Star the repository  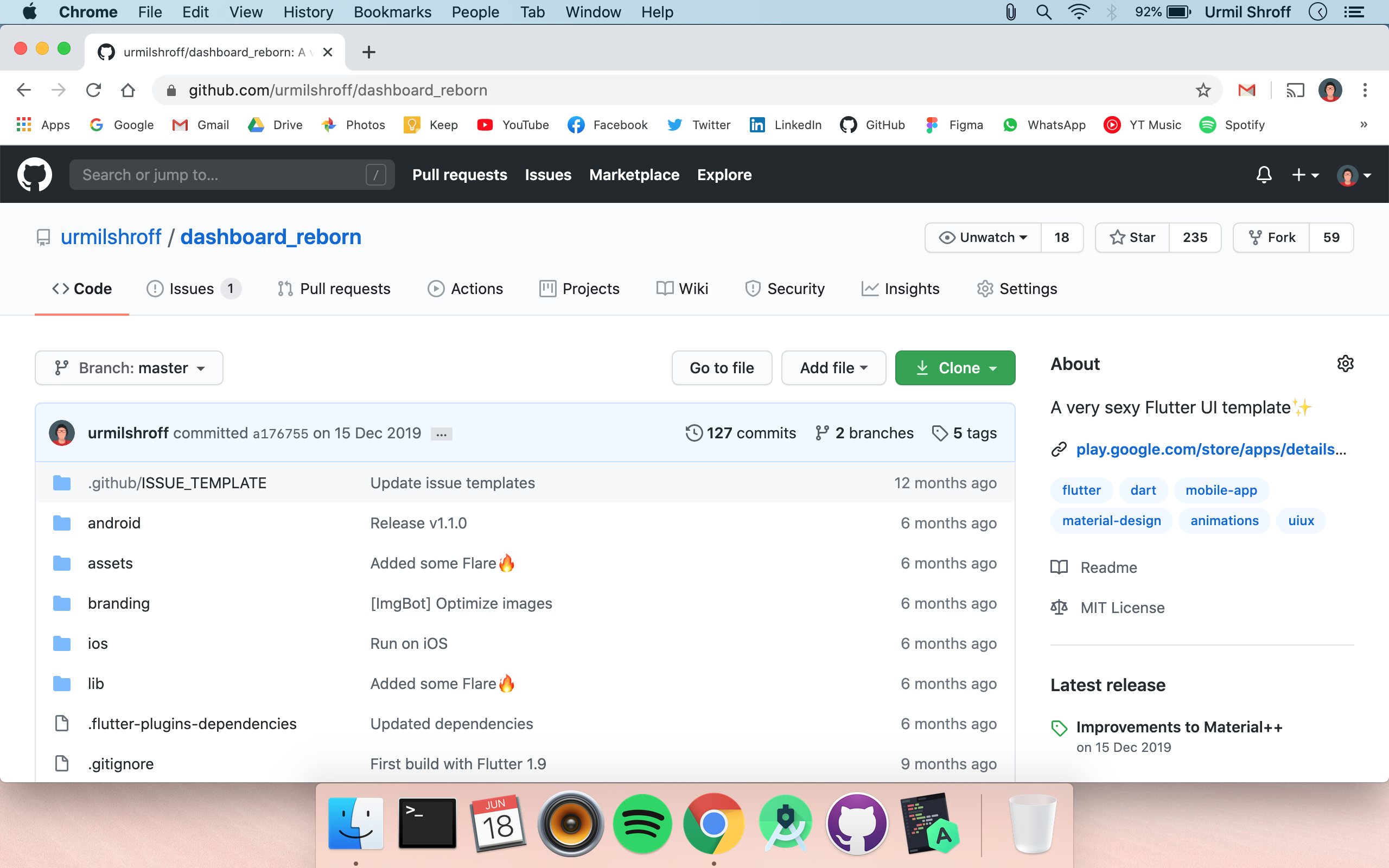click(x=1132, y=237)
